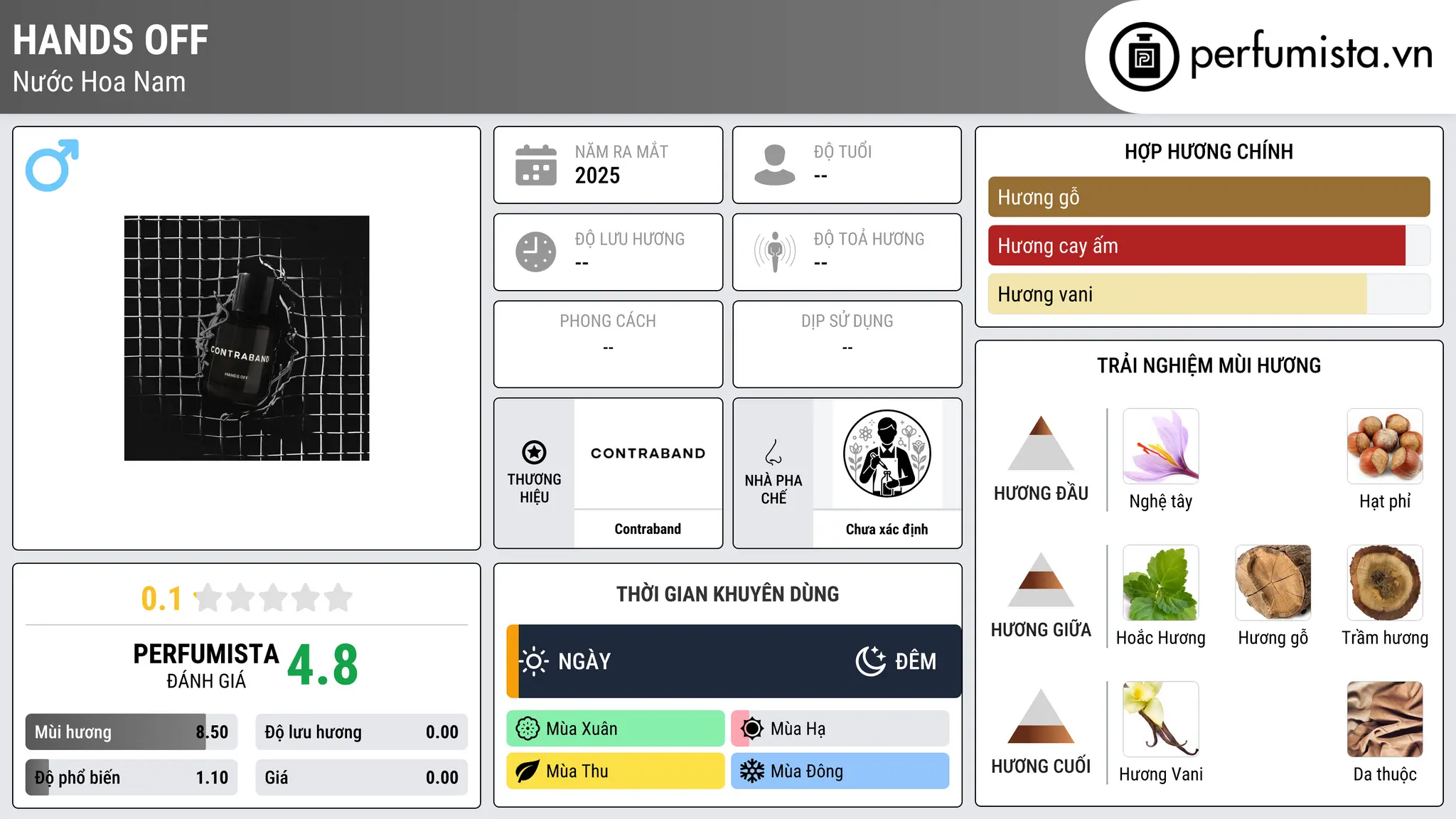1456x819 pixels.
Task: Click the middle notes pyramid icon
Action: click(x=1041, y=579)
